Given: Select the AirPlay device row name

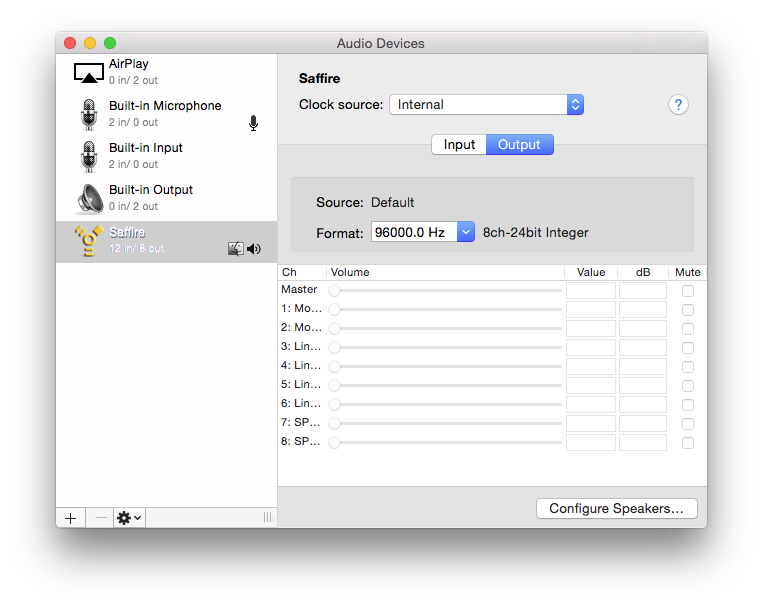Looking at the screenshot, I should click(128, 64).
